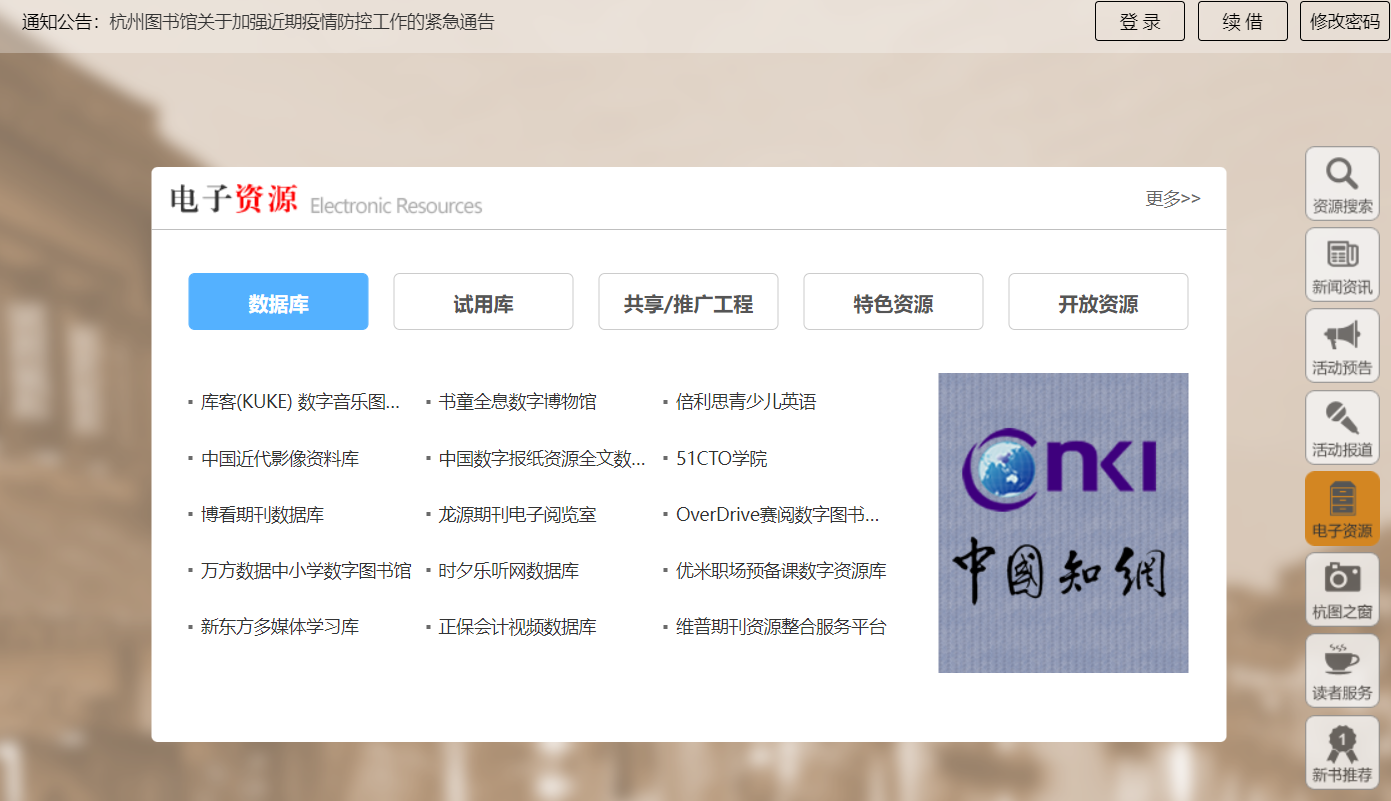Image resolution: width=1391 pixels, height=801 pixels.
Task: Switch to the 特色资源 tab
Action: pos(893,302)
